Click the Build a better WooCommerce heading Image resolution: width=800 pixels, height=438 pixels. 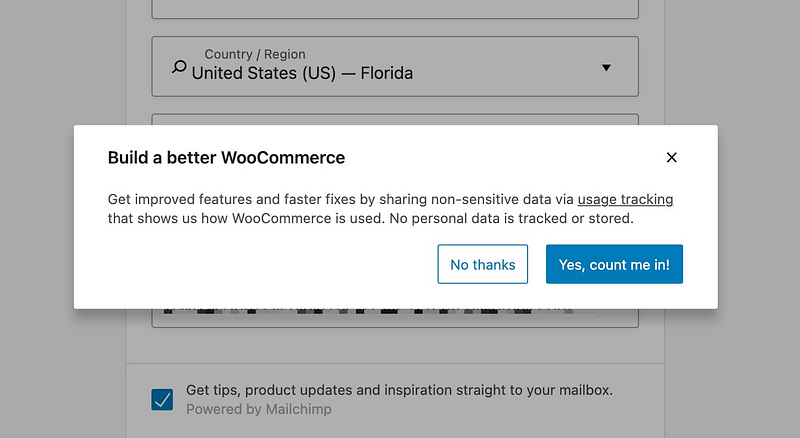click(x=226, y=157)
